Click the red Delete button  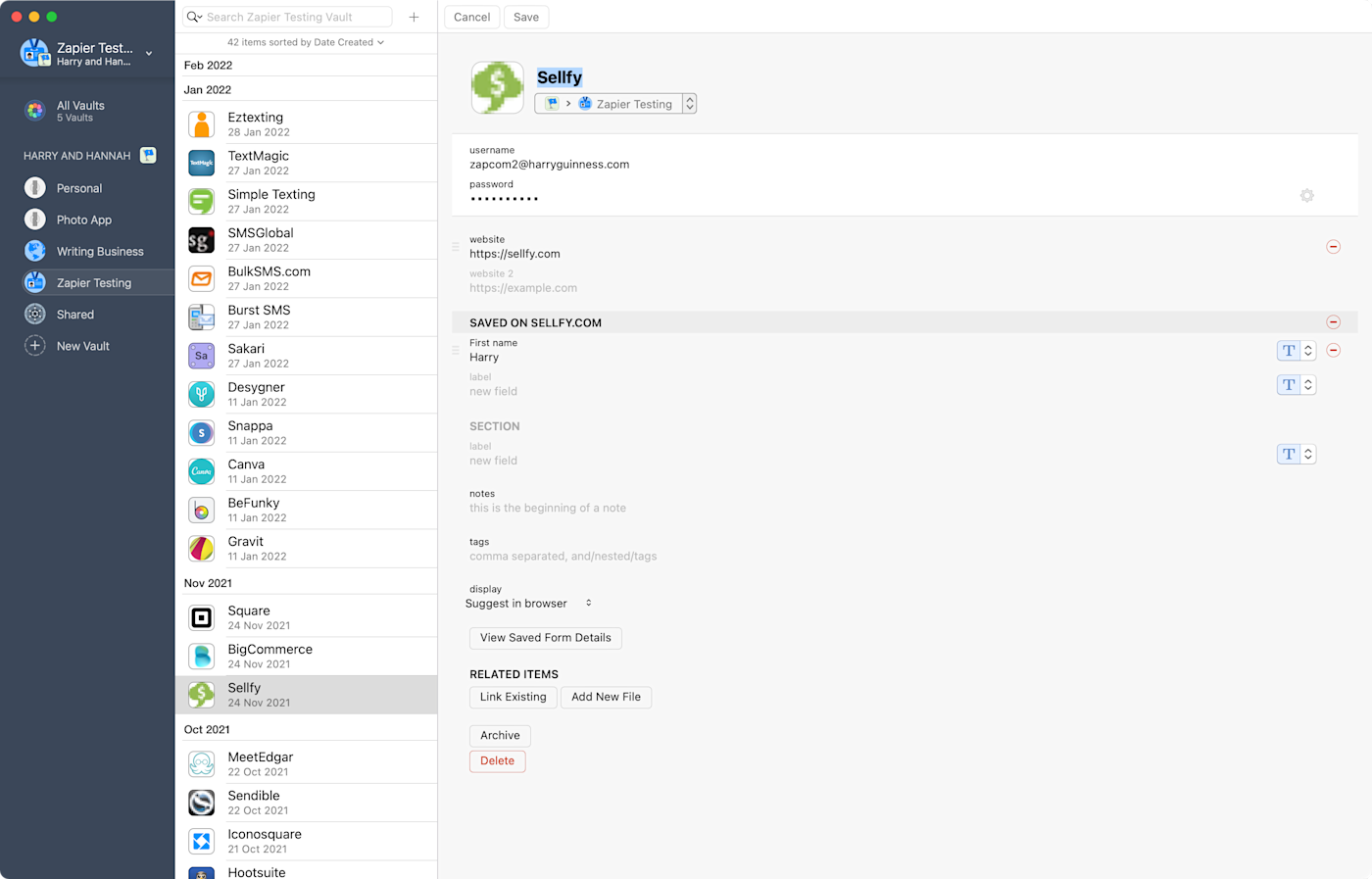tap(497, 760)
